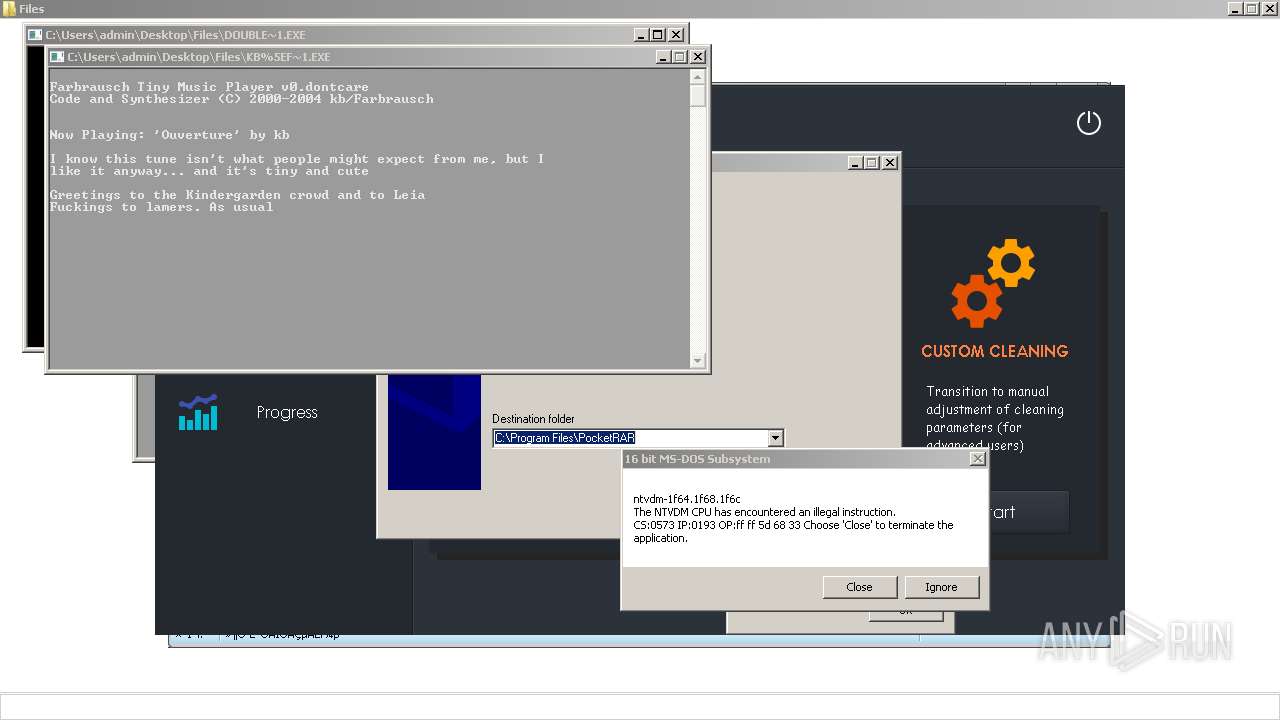Screen dimensions: 1280x720
Task: Click the 'Transition to manual adjustment' description text
Action: coord(994,418)
